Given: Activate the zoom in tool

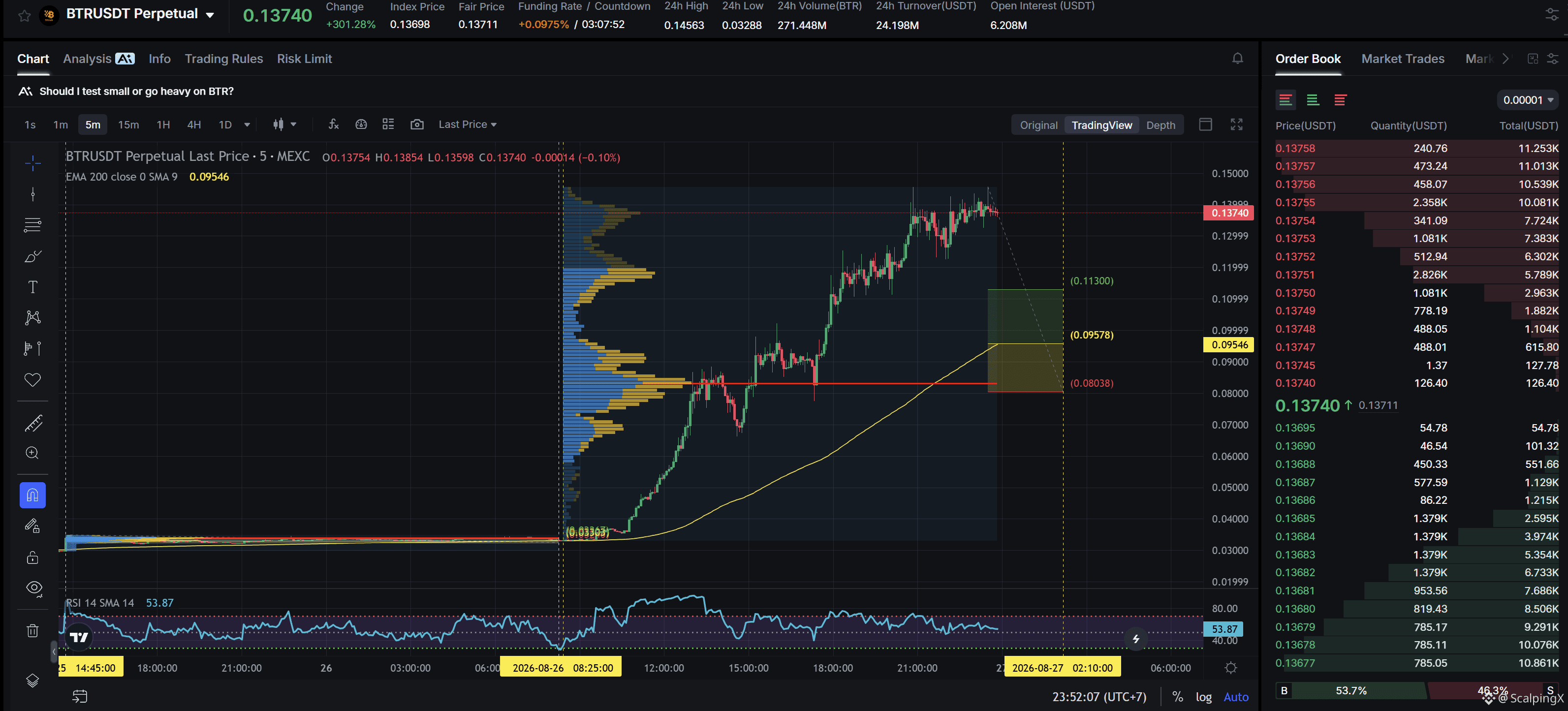Looking at the screenshot, I should pos(33,453).
